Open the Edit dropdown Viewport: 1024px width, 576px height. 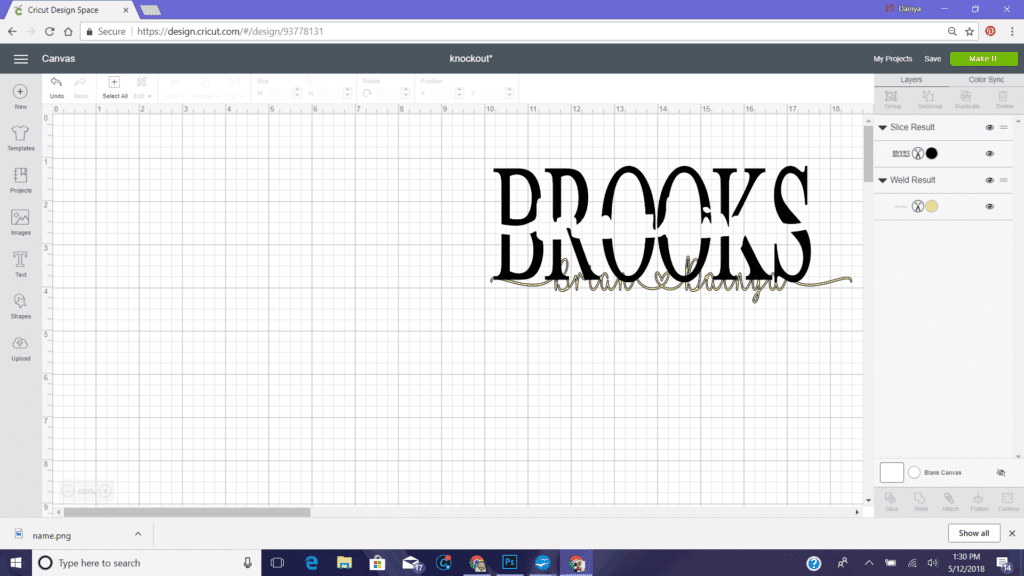142,87
